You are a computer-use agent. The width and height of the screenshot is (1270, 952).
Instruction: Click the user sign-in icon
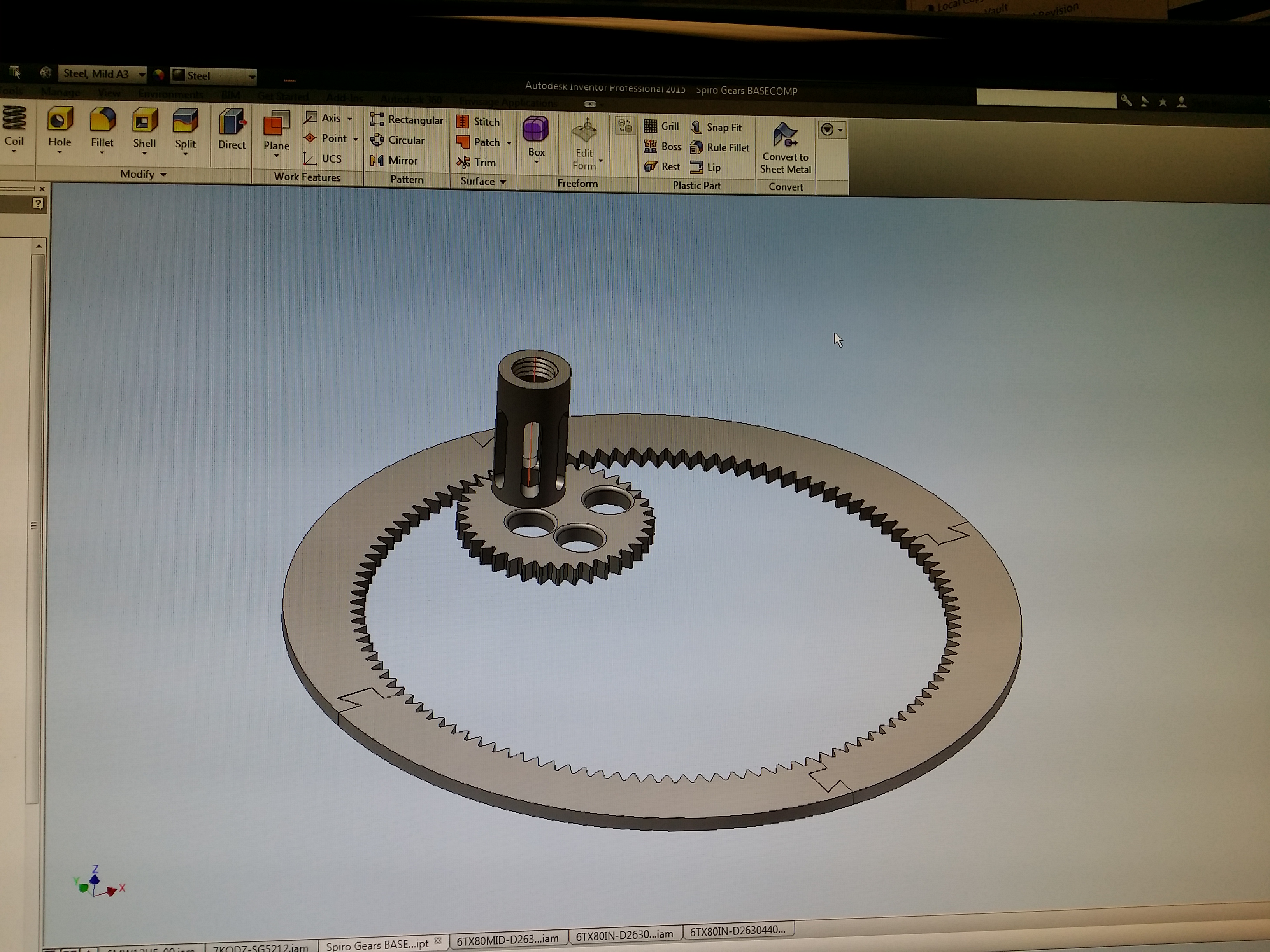(1182, 102)
